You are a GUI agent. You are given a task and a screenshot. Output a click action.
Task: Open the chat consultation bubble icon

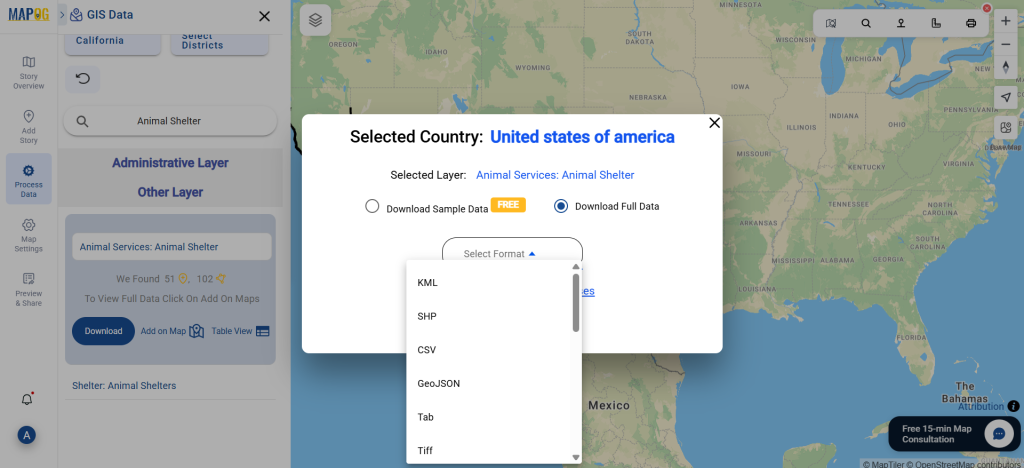(x=999, y=433)
